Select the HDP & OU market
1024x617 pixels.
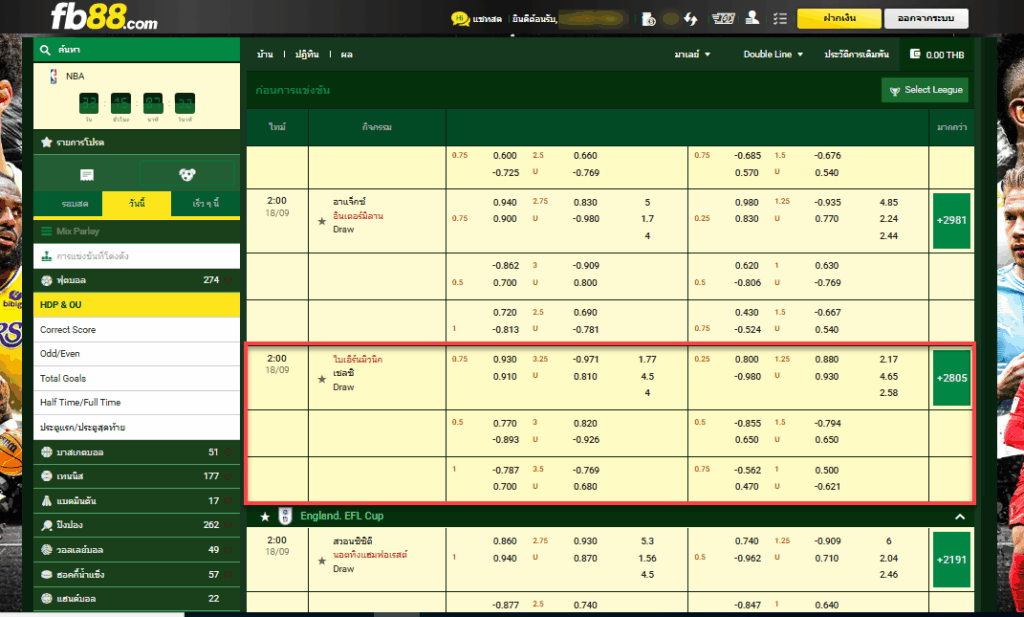point(136,305)
